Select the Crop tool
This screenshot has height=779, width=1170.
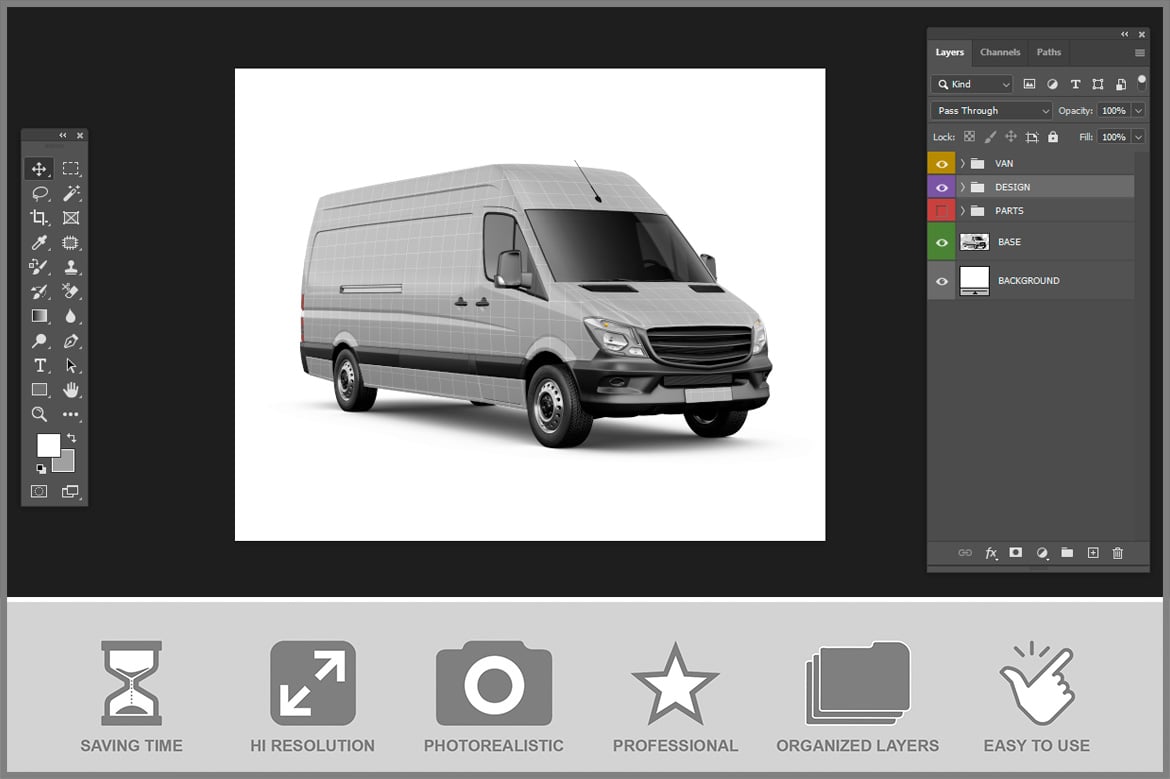(39, 218)
